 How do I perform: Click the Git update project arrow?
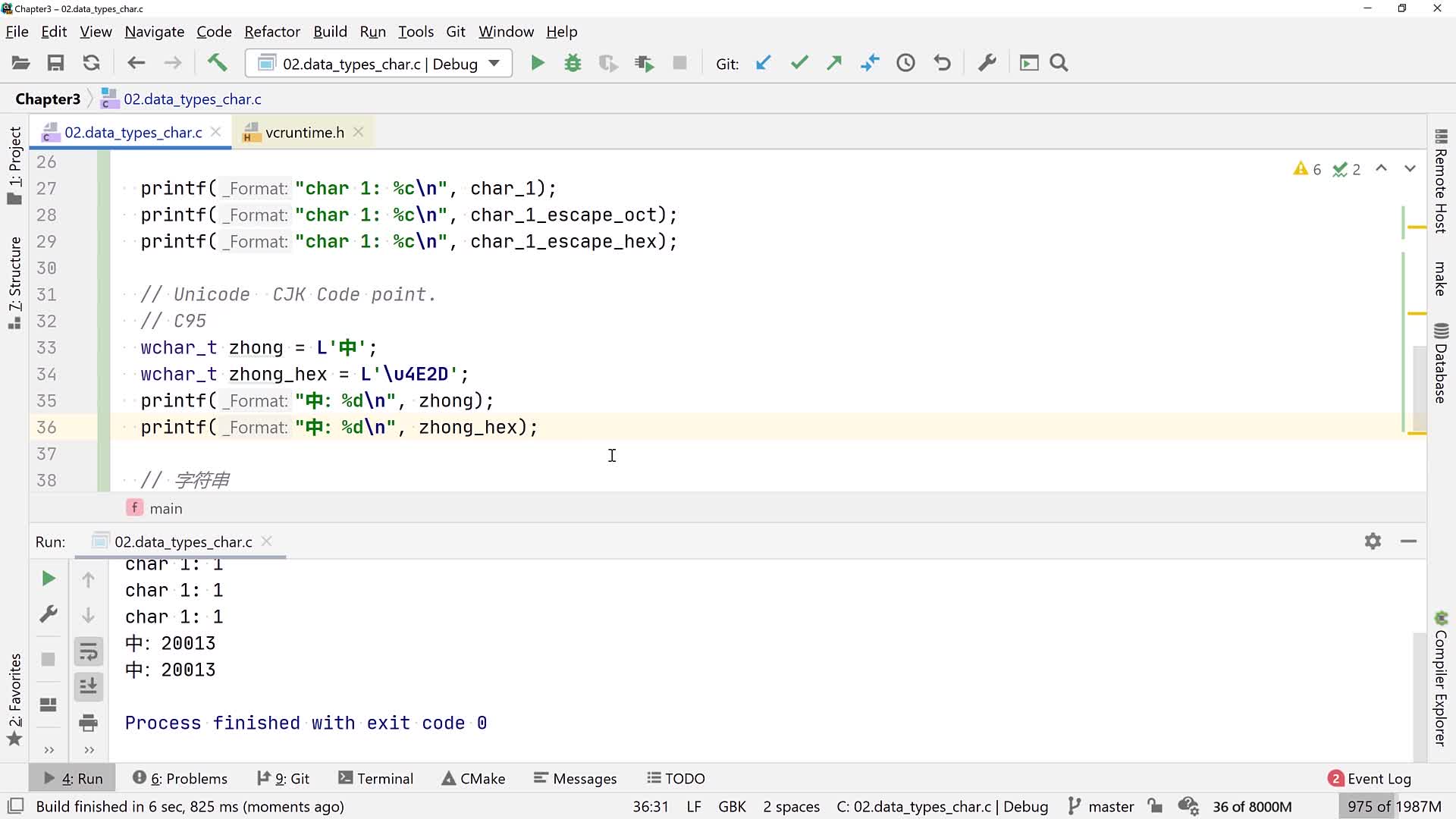click(x=763, y=64)
